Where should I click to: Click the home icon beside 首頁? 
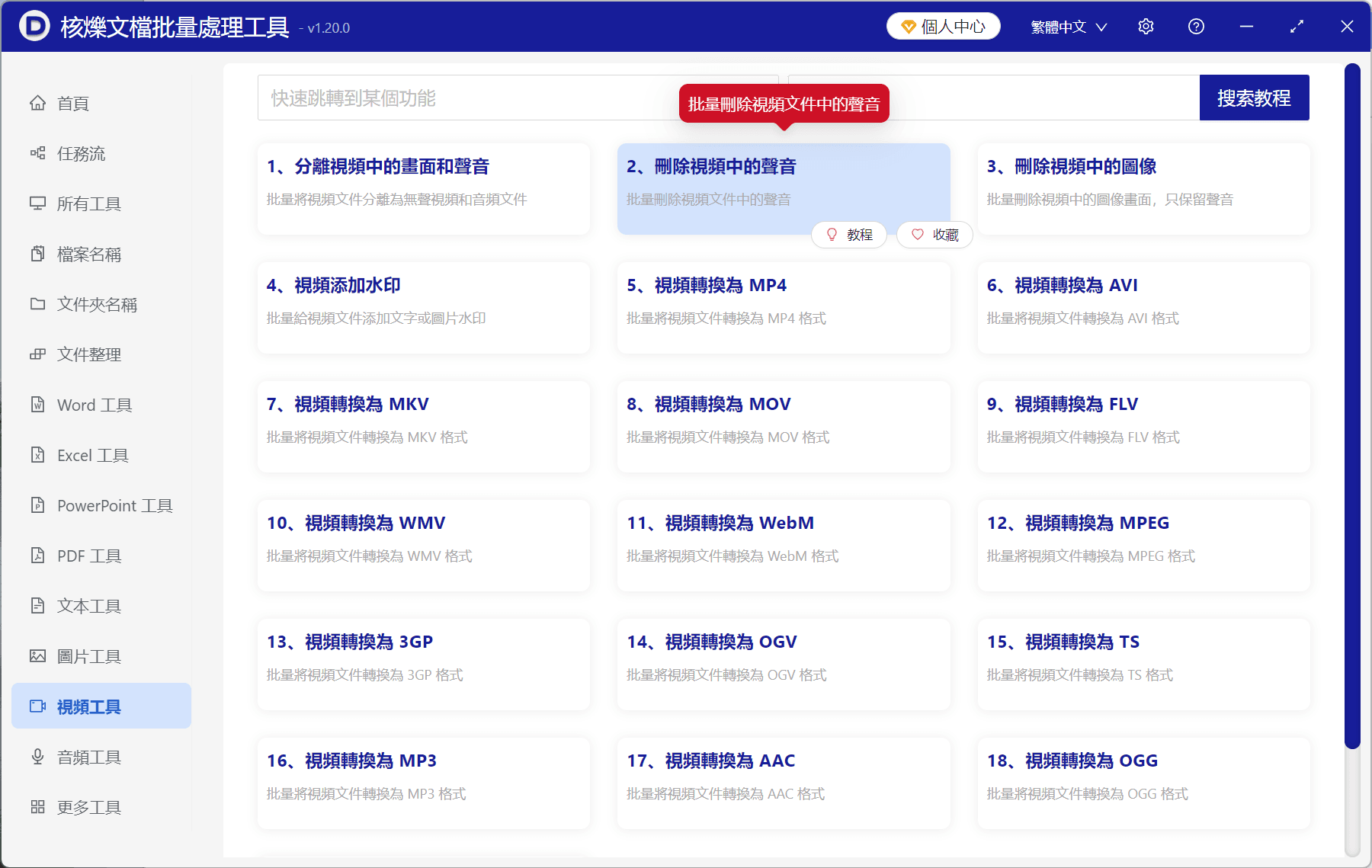37,103
